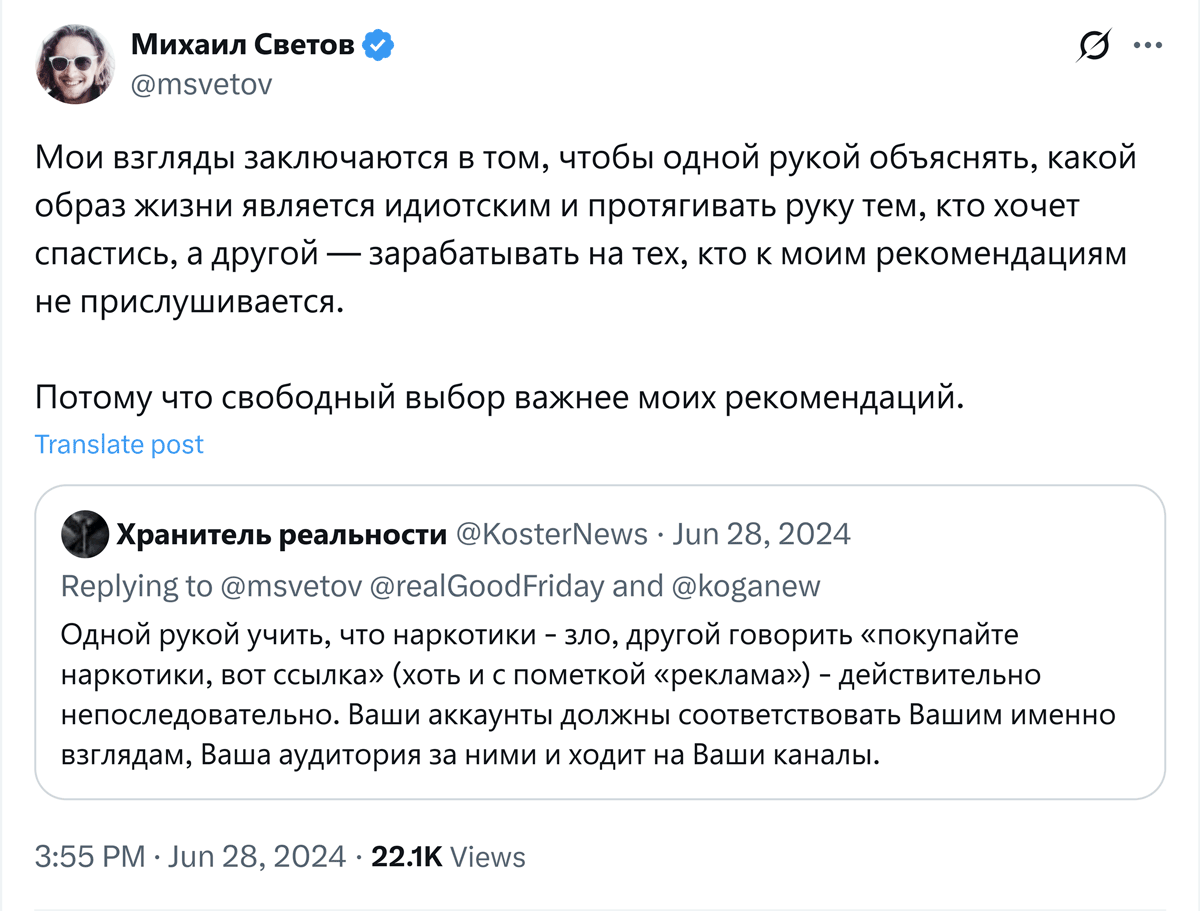This screenshot has width=1200, height=911.
Task: Click the Михаил Светов display name
Action: [243, 45]
